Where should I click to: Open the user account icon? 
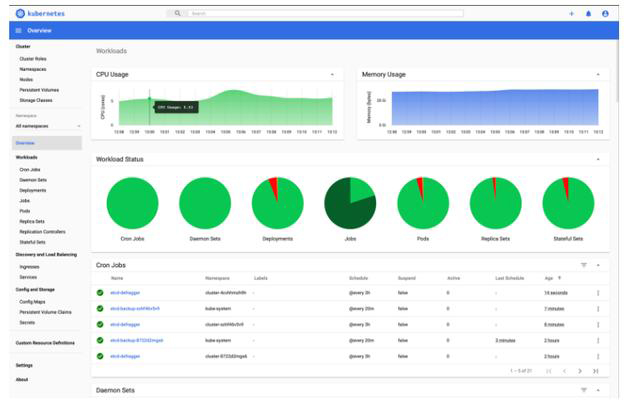(605, 14)
